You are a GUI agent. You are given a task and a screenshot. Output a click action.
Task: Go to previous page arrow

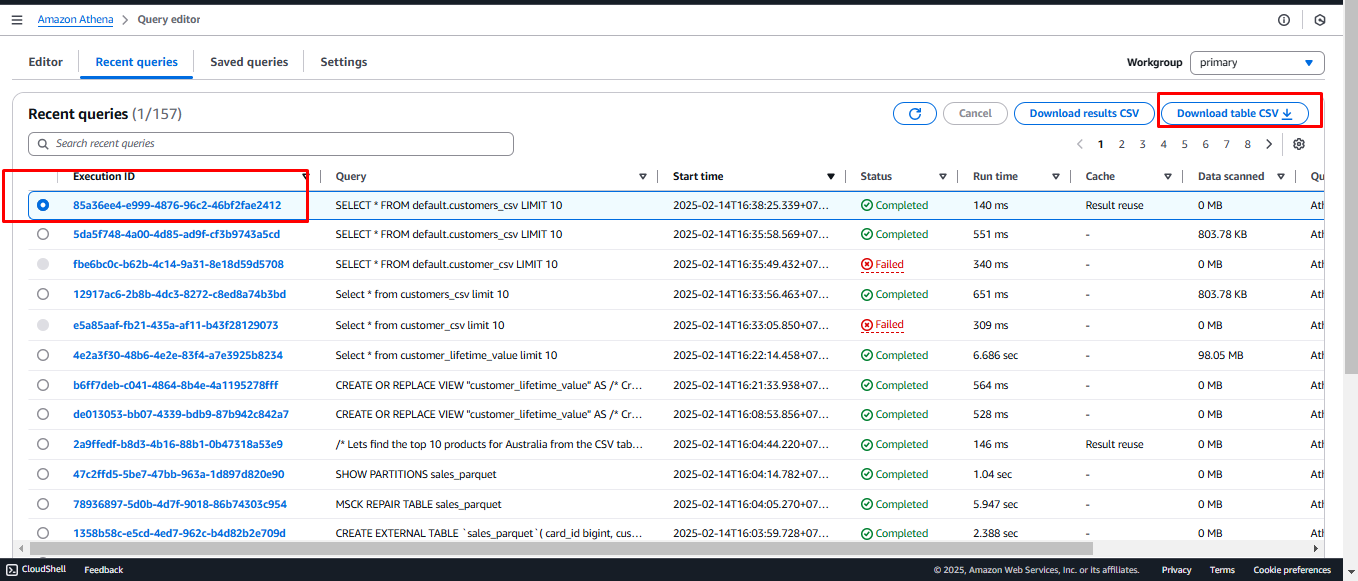coord(1080,144)
